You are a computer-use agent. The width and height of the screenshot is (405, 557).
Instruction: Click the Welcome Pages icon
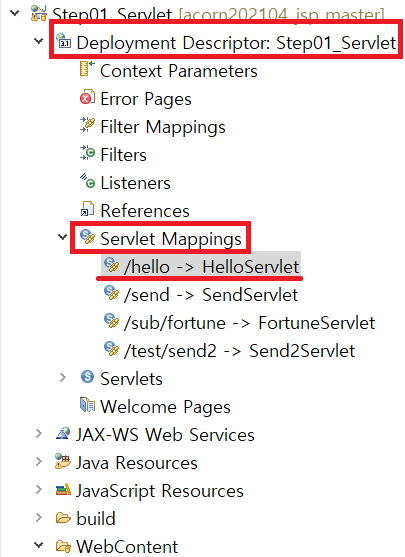[x=87, y=405]
